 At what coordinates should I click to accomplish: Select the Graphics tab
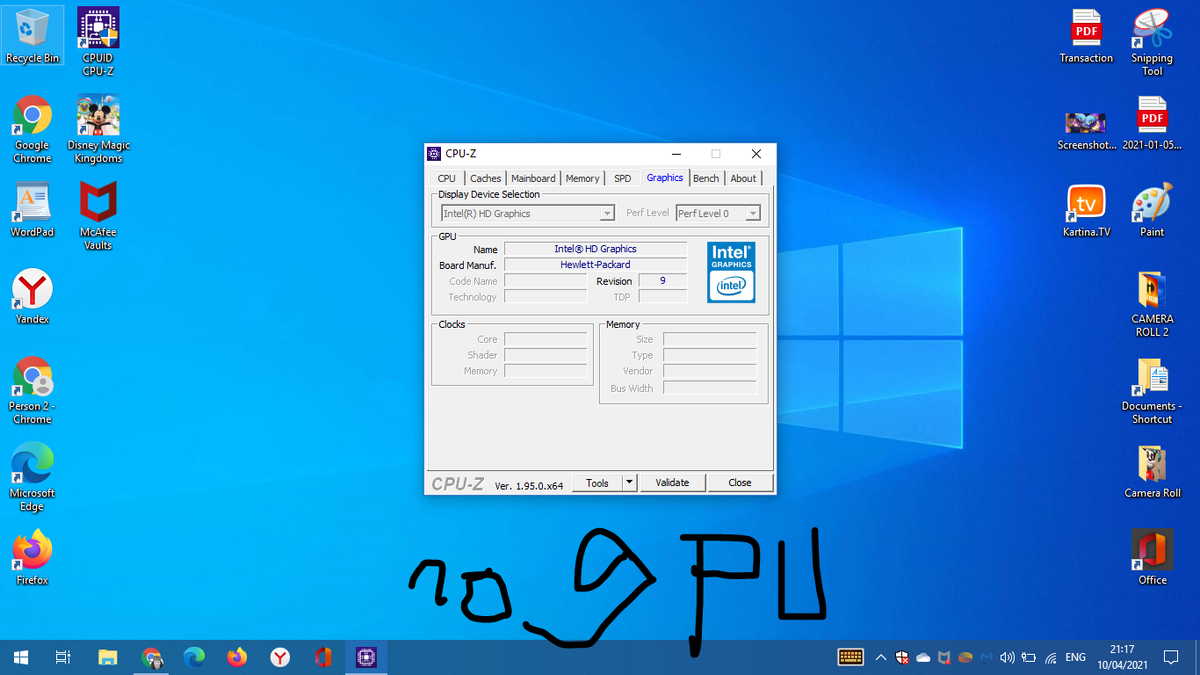(665, 177)
